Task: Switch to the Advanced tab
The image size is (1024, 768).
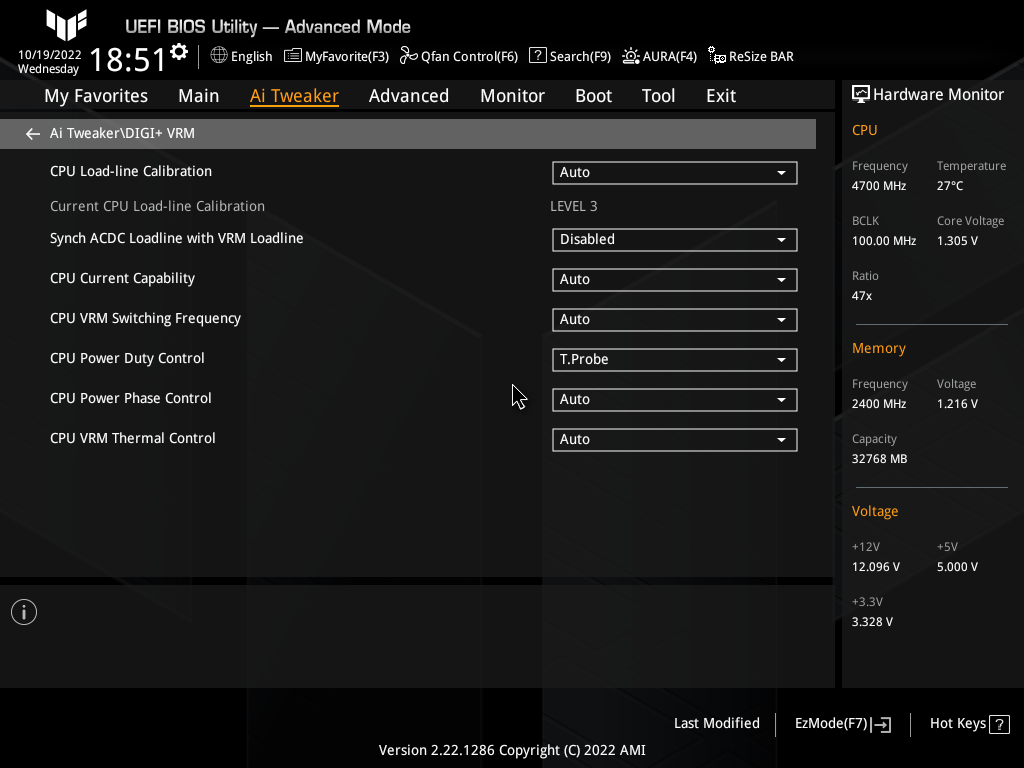Action: point(408,95)
